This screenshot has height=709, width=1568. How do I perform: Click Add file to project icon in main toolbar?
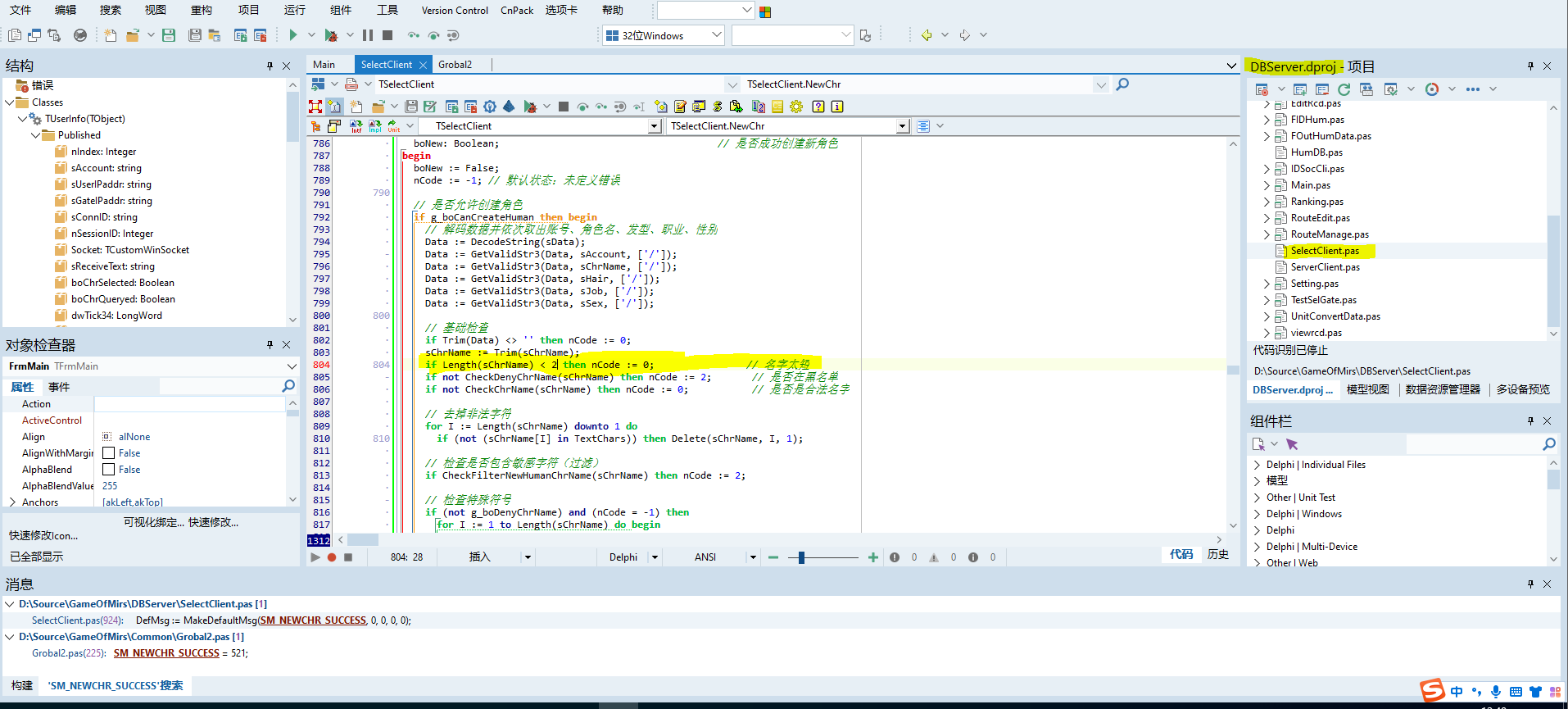pos(240,35)
